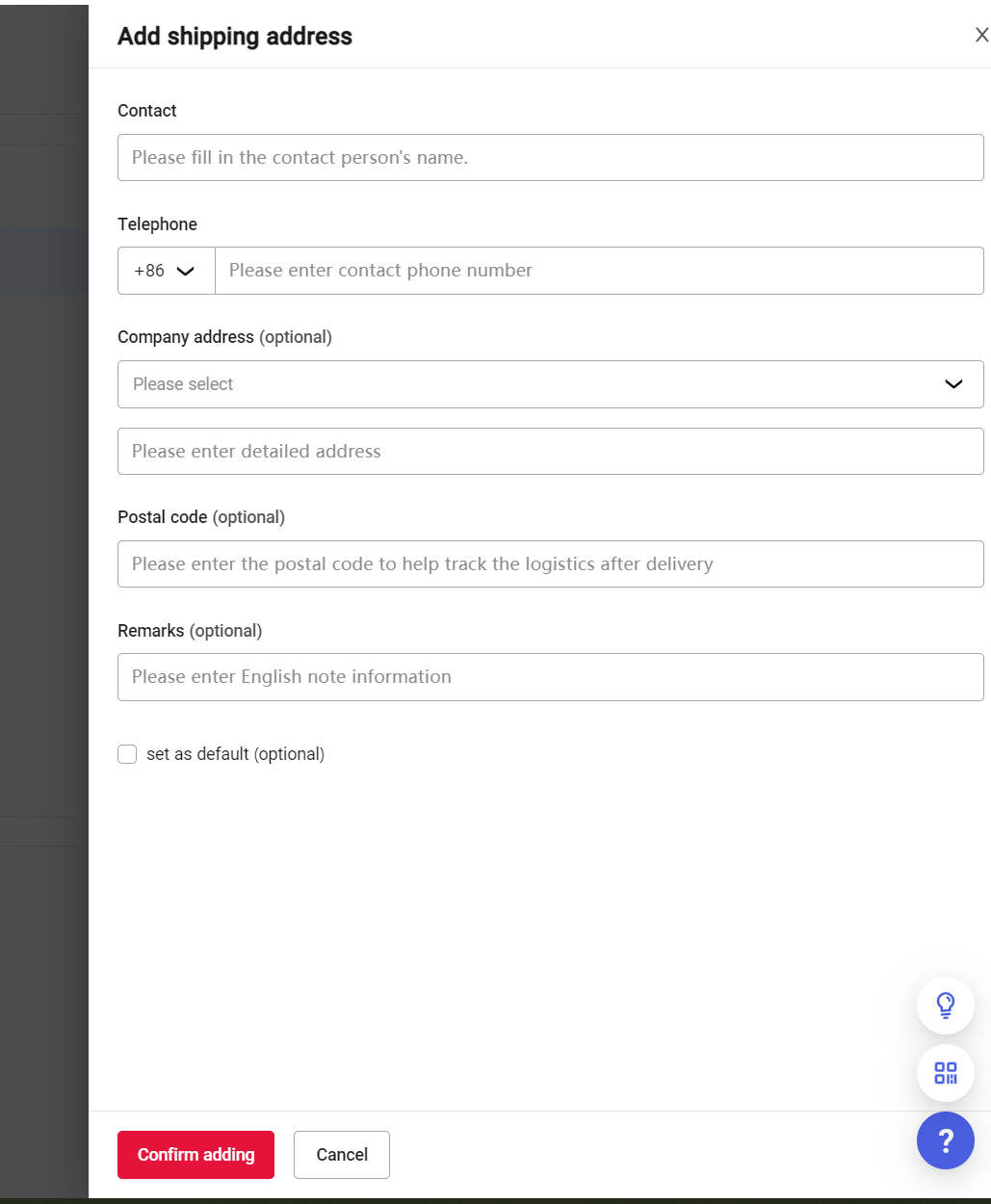Screen dimensions: 991x1204
Task: Click the X to close the dialog
Action: [x=979, y=35]
